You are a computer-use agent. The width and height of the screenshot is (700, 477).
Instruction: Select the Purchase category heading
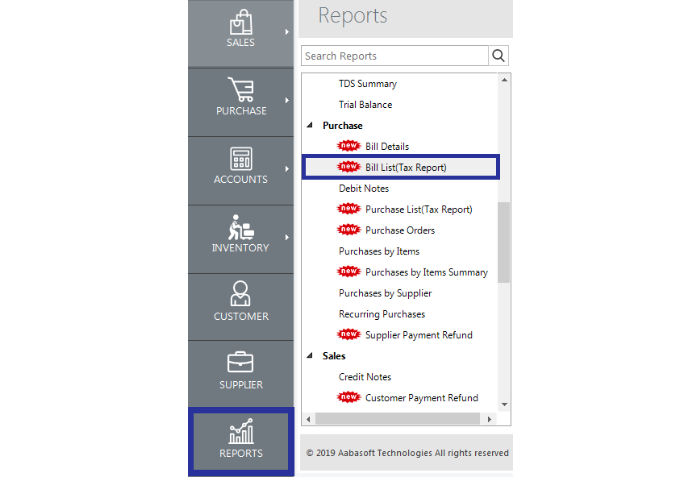(x=342, y=126)
